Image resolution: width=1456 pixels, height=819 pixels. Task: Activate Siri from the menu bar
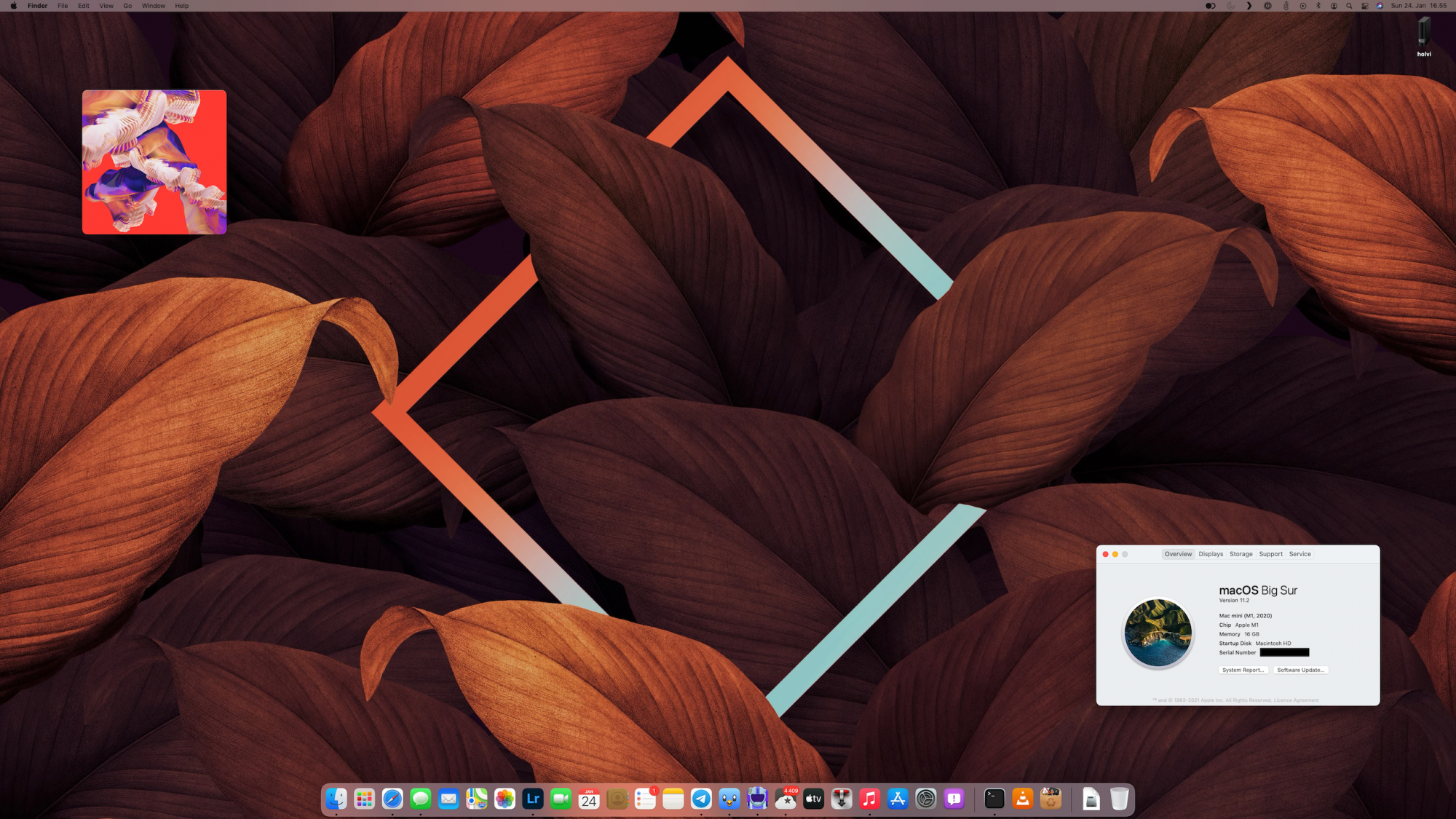click(x=1380, y=6)
